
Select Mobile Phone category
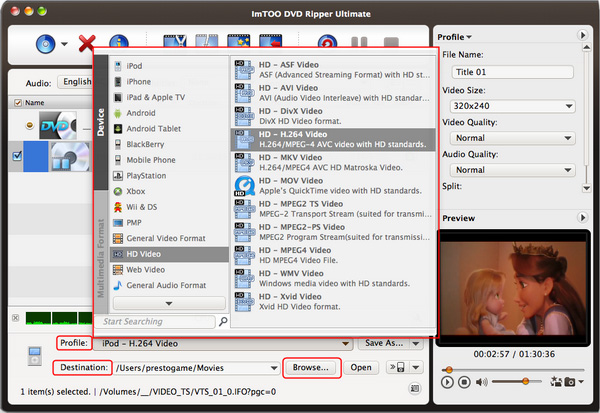pos(169,160)
